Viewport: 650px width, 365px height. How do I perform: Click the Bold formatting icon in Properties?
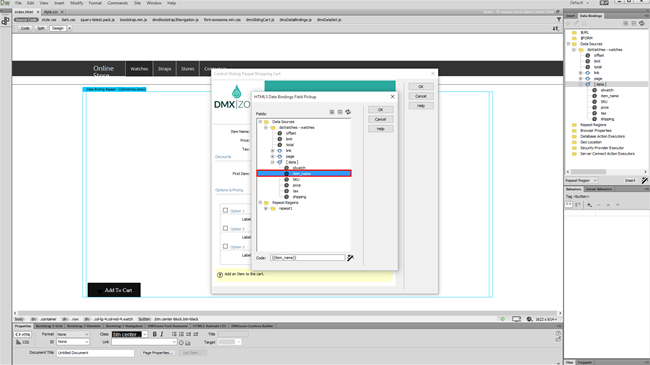(155, 334)
